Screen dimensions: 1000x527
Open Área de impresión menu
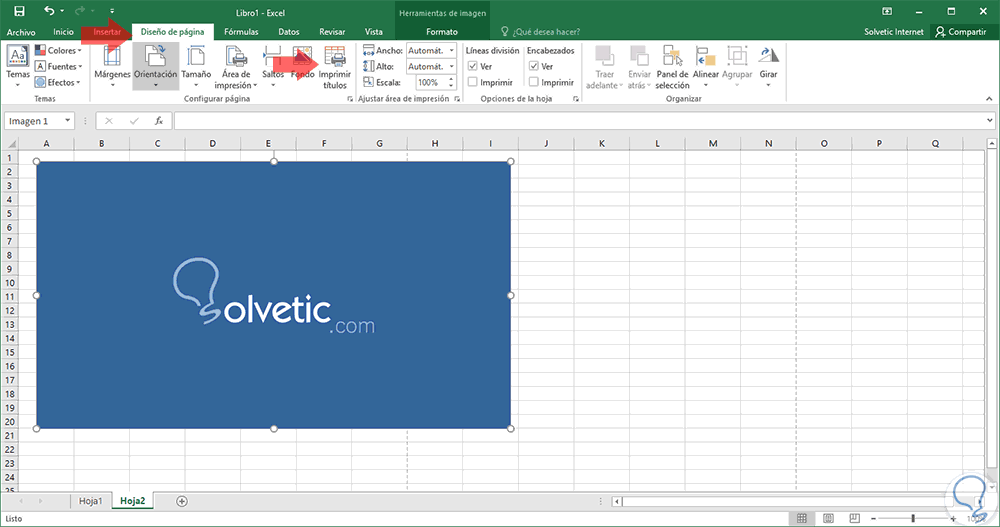[236, 66]
